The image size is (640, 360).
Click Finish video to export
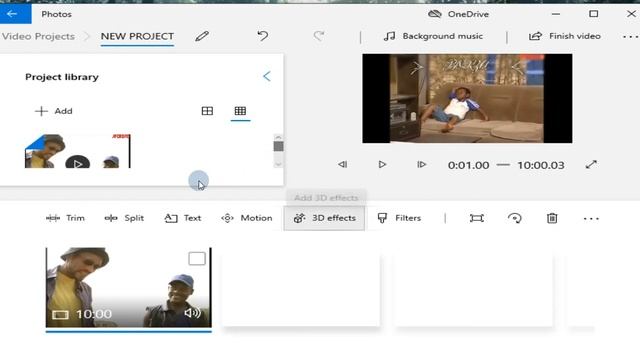[564, 36]
